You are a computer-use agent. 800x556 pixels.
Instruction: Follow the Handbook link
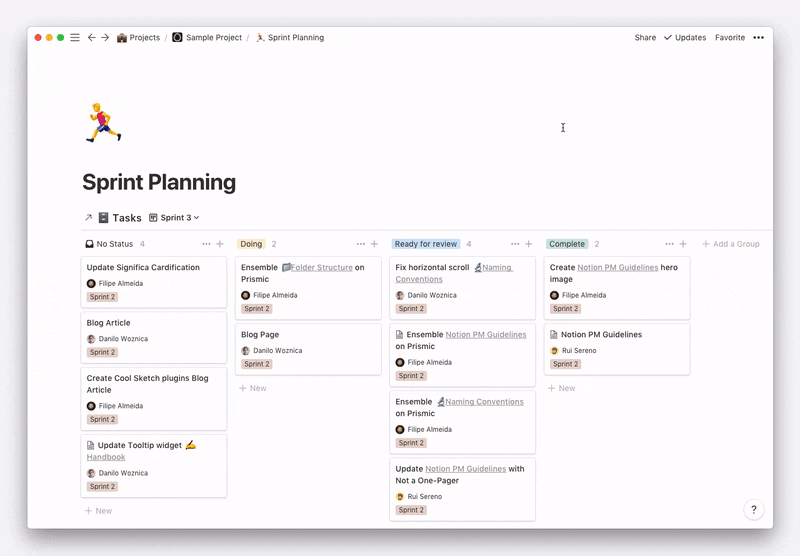click(106, 457)
